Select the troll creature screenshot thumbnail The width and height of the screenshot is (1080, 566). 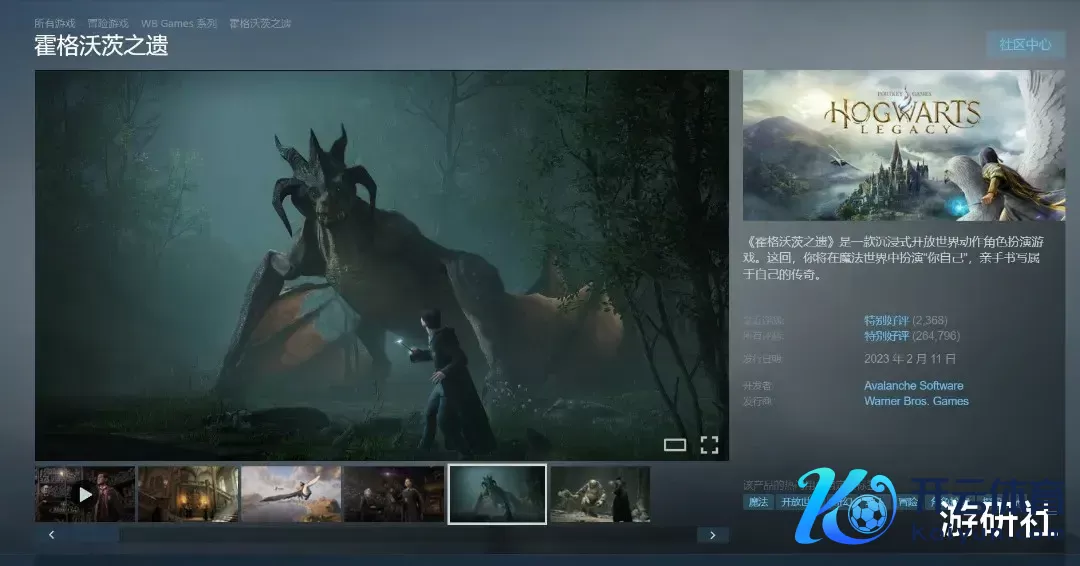click(600, 494)
